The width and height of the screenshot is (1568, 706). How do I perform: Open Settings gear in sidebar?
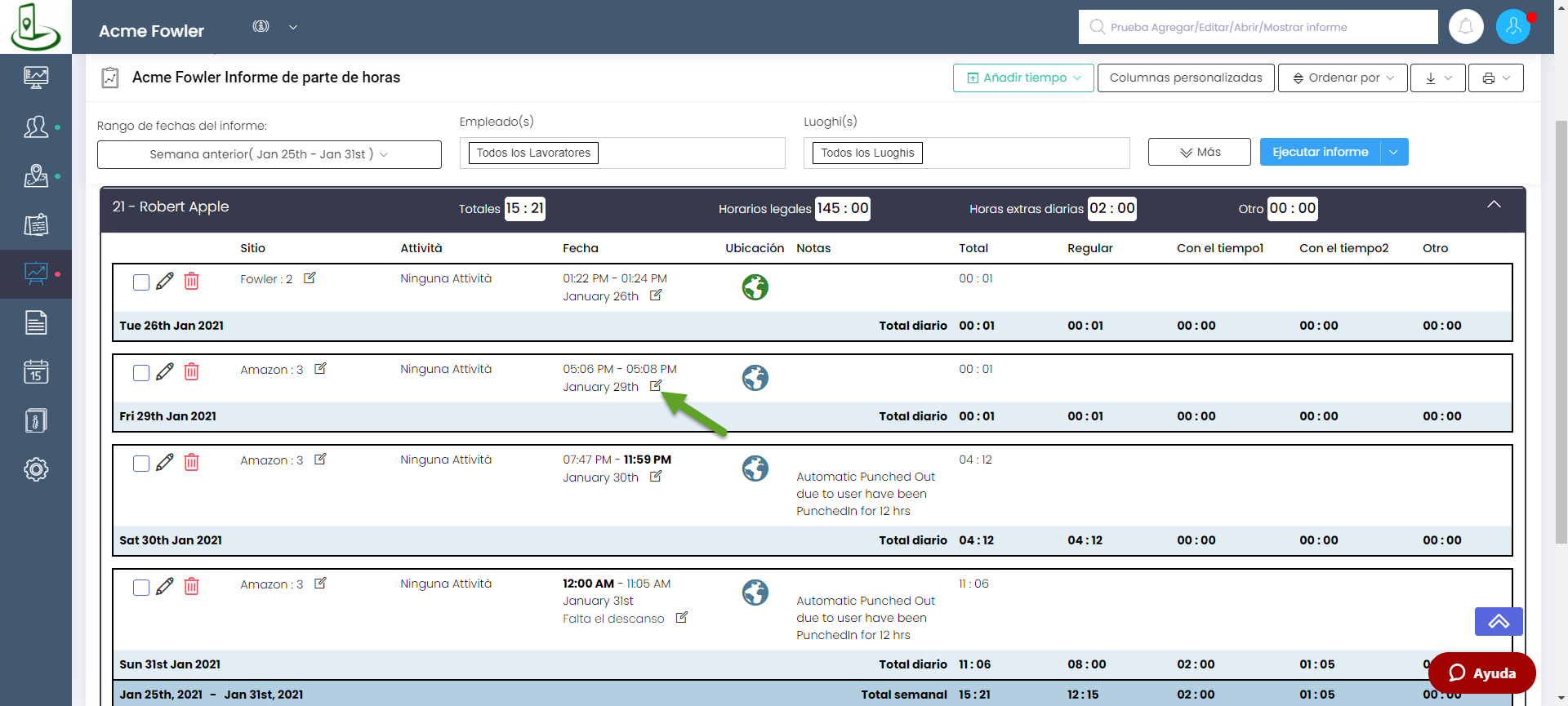point(36,469)
